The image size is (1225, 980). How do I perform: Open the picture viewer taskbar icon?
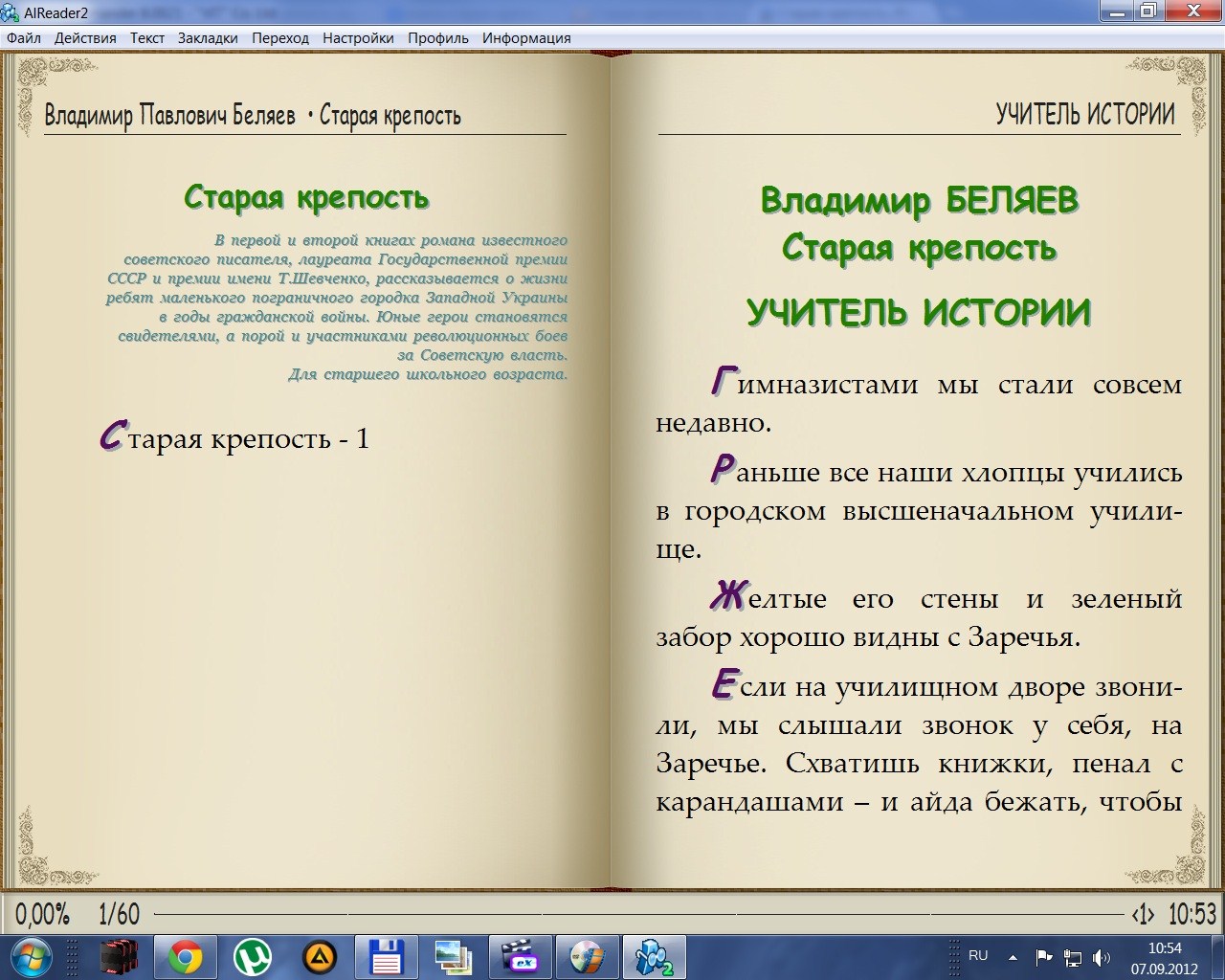pos(453,957)
